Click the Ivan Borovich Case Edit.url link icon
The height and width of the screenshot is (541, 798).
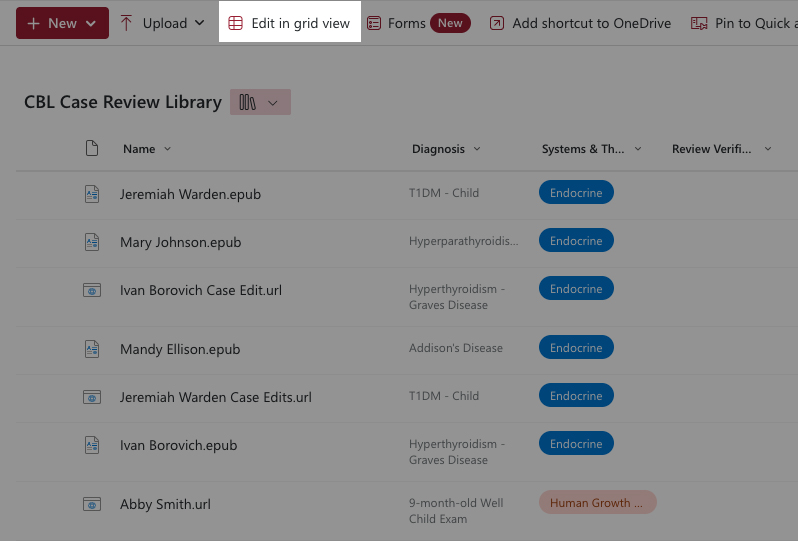pos(92,290)
